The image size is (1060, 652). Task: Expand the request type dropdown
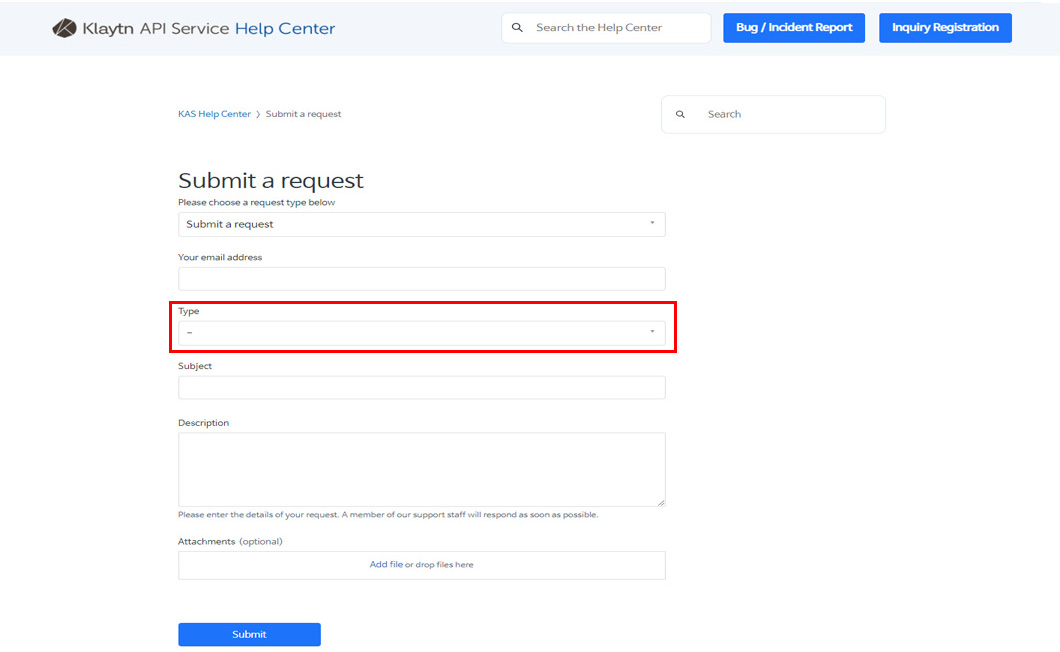tap(422, 225)
